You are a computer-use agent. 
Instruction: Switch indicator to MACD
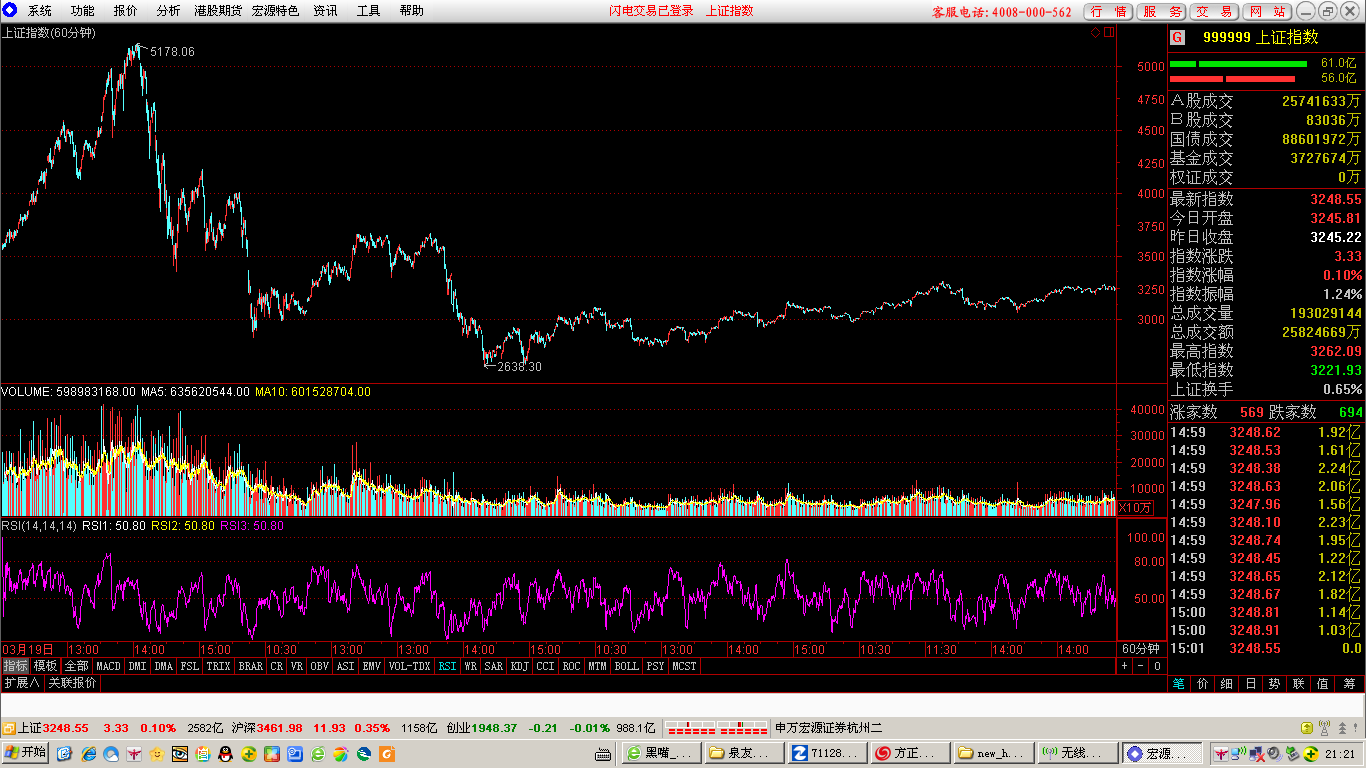point(108,666)
